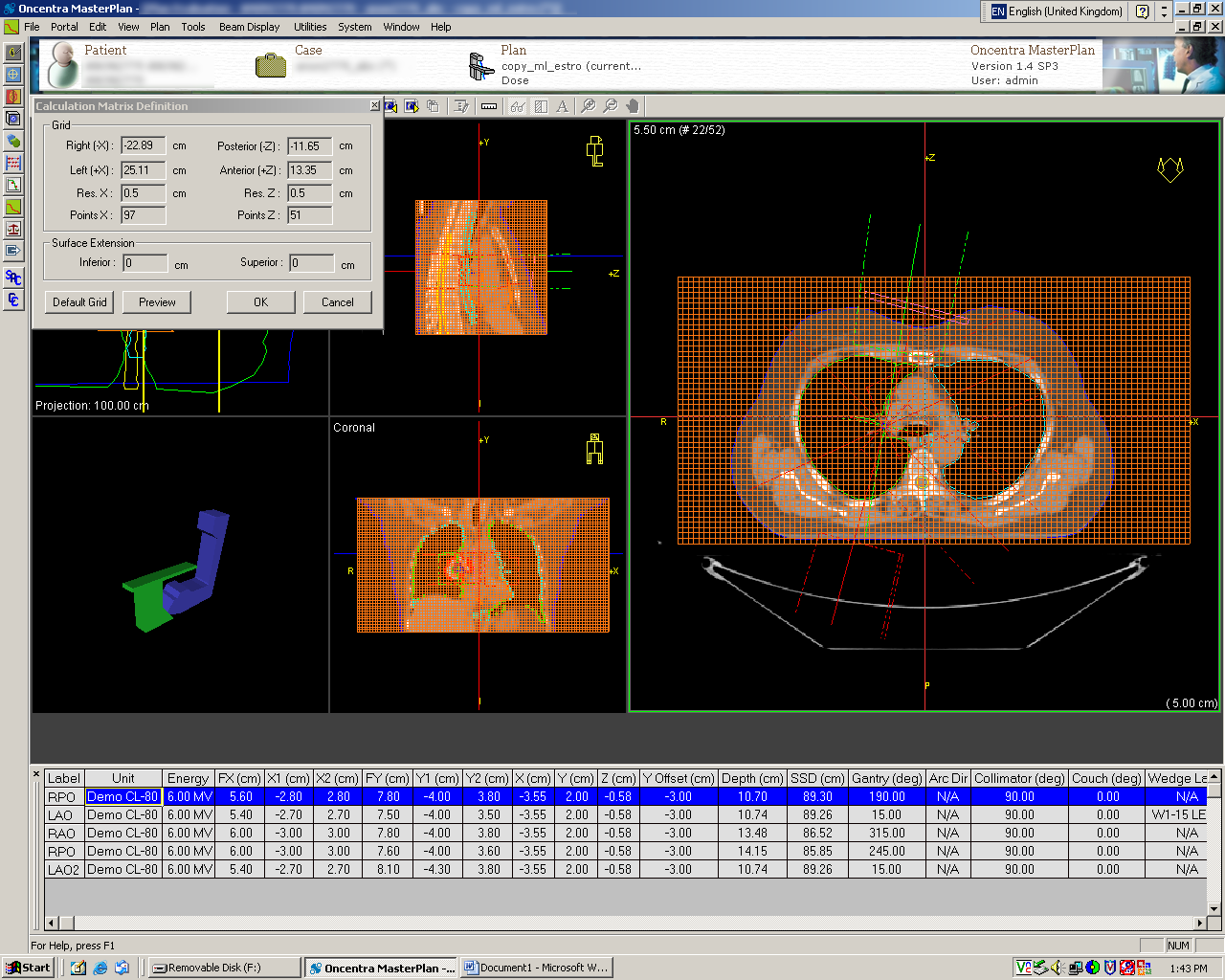Select the LAO2 beam row label

(64, 869)
